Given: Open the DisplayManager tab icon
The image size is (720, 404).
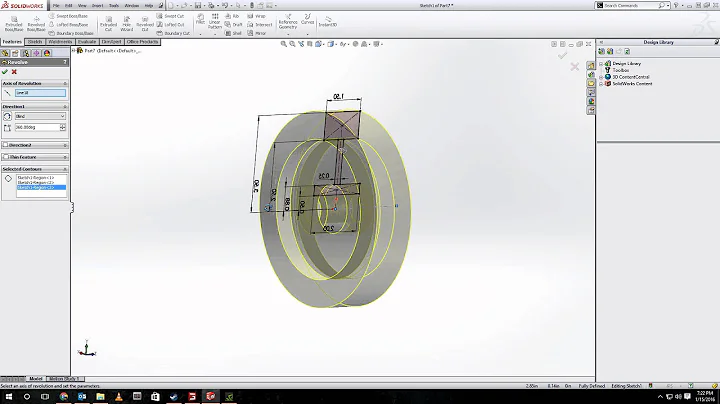Looking at the screenshot, I should pos(47,53).
